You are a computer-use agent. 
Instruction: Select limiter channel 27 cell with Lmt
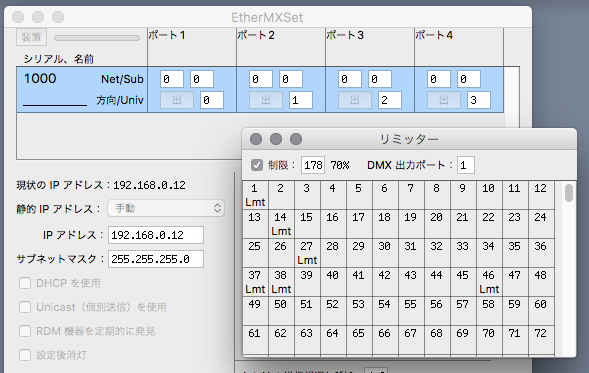[307, 253]
